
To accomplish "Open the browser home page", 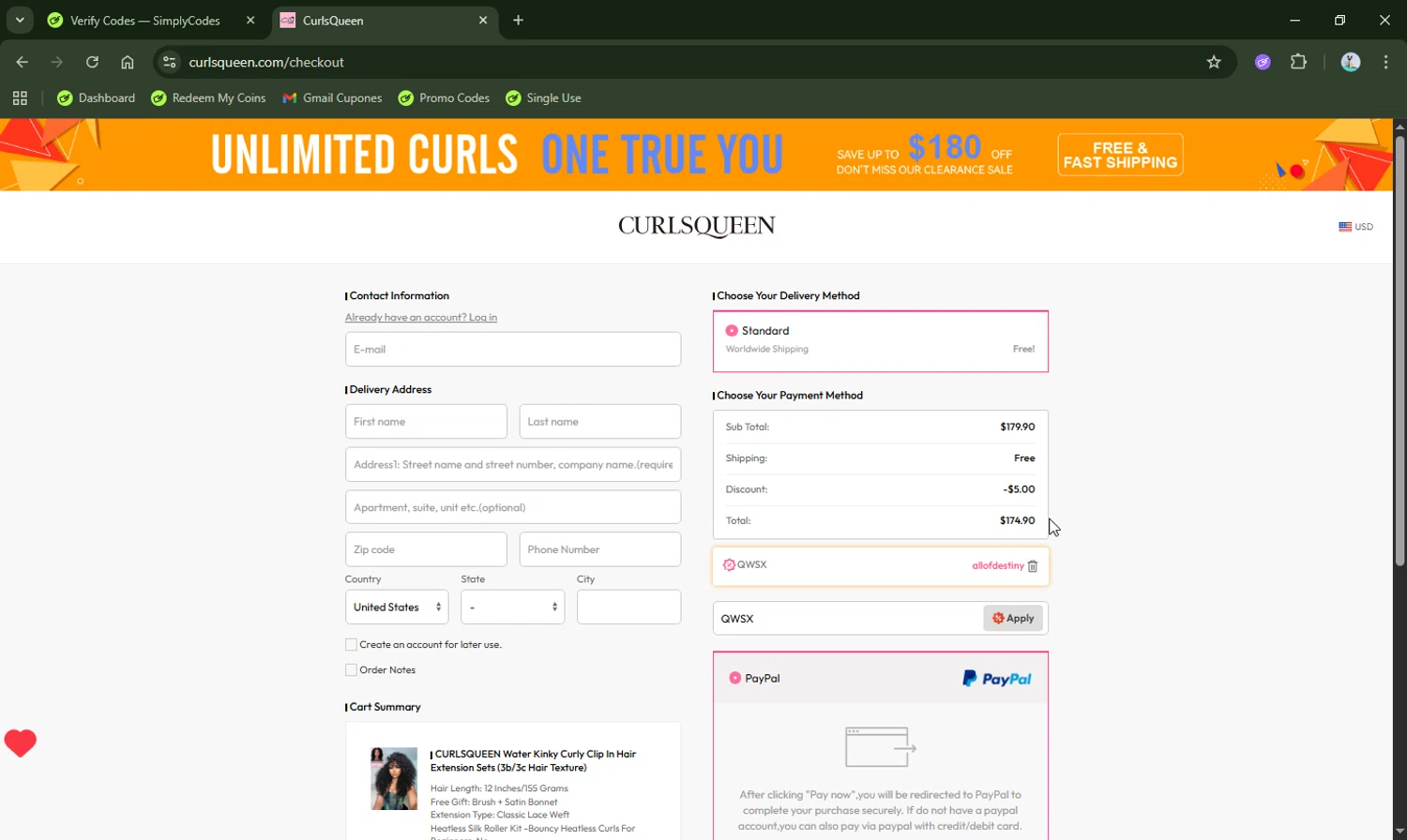I will 128,62.
